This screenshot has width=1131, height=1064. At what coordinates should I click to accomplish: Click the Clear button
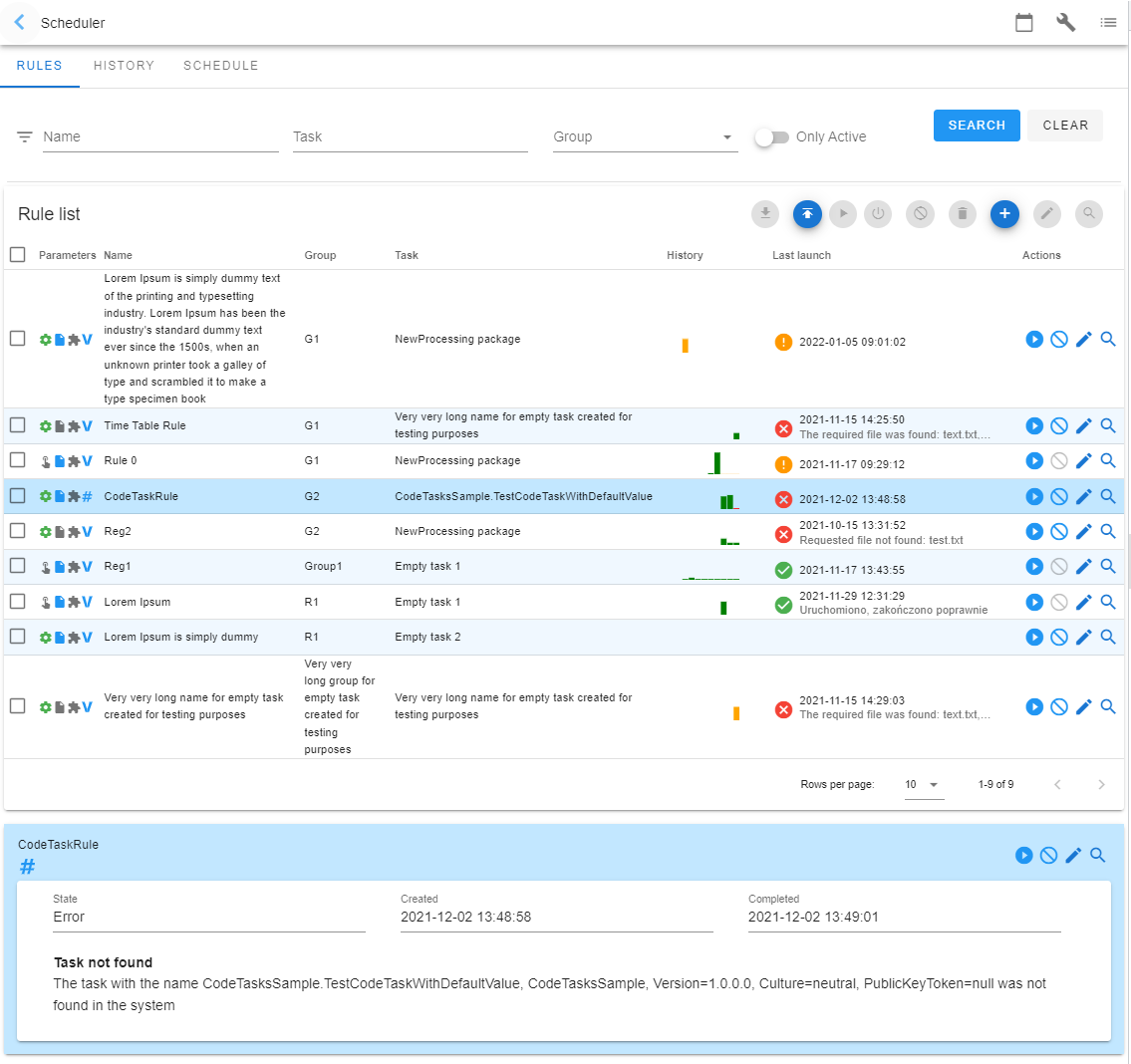coord(1065,126)
